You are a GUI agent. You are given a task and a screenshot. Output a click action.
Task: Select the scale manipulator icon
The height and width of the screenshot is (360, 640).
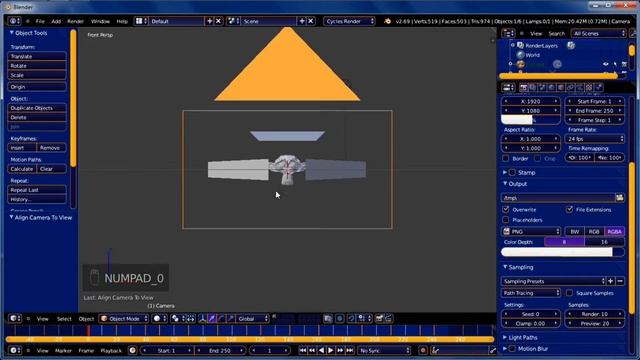pos(231,318)
